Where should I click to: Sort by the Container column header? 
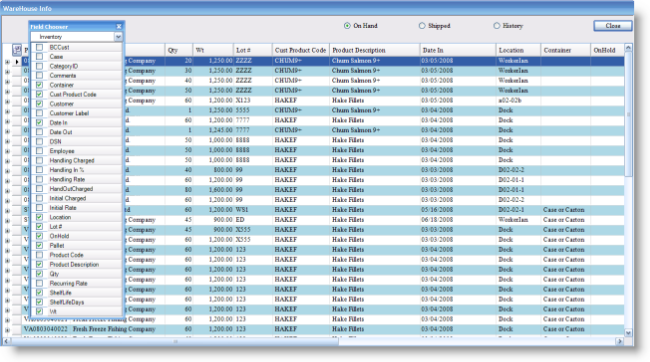pos(565,50)
